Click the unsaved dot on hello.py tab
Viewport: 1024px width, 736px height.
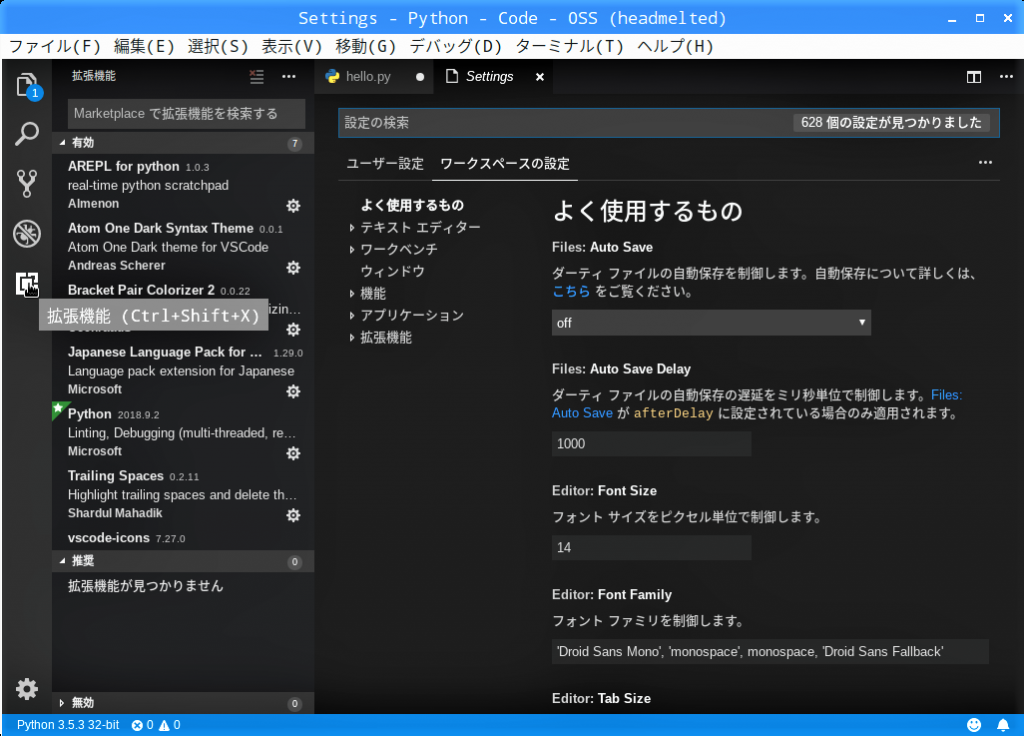click(420, 77)
